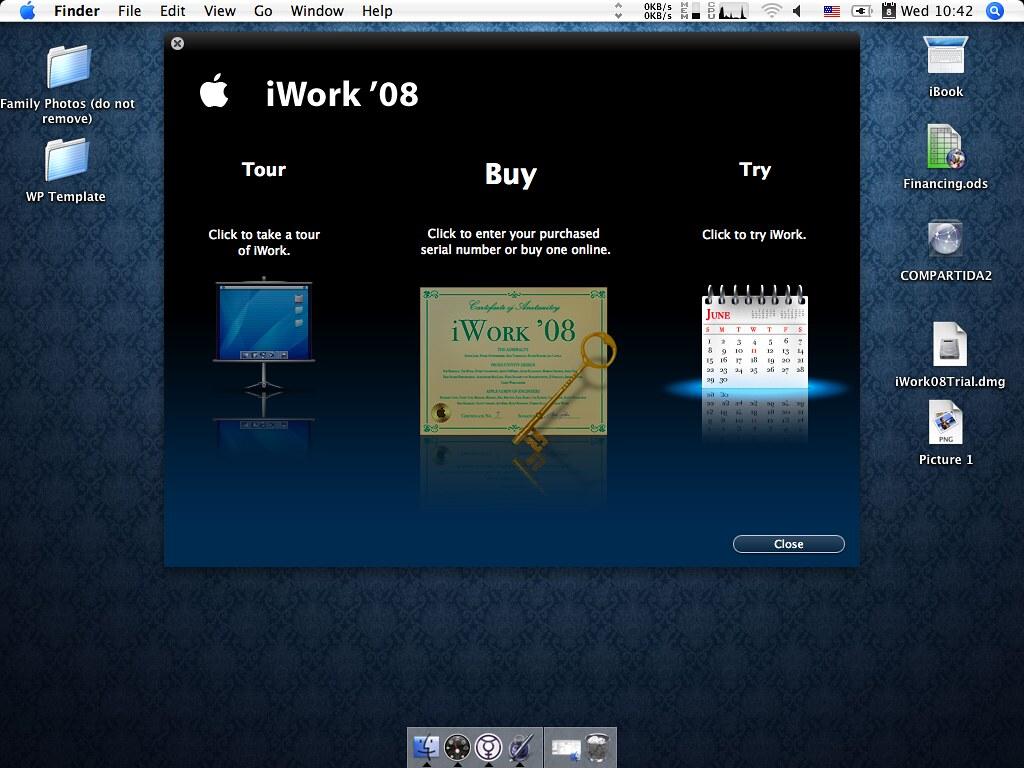Open the Financing.ods spreadsheet
The image size is (1024, 768).
tap(945, 150)
